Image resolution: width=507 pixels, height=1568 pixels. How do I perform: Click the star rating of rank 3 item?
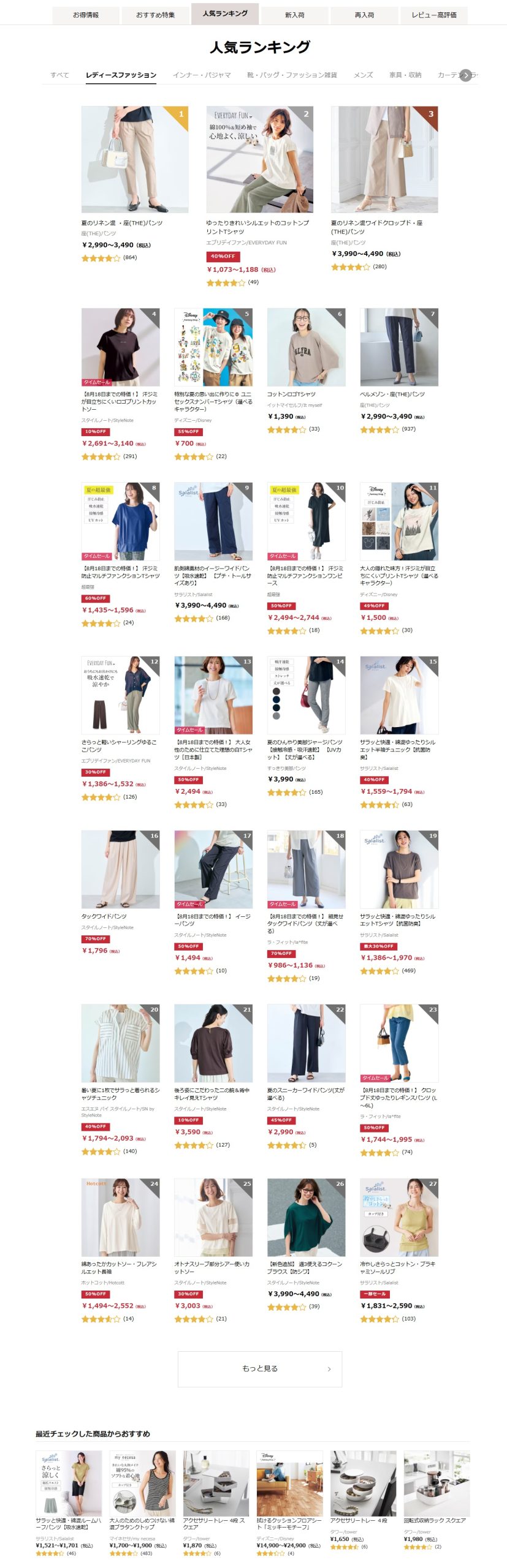point(351,267)
